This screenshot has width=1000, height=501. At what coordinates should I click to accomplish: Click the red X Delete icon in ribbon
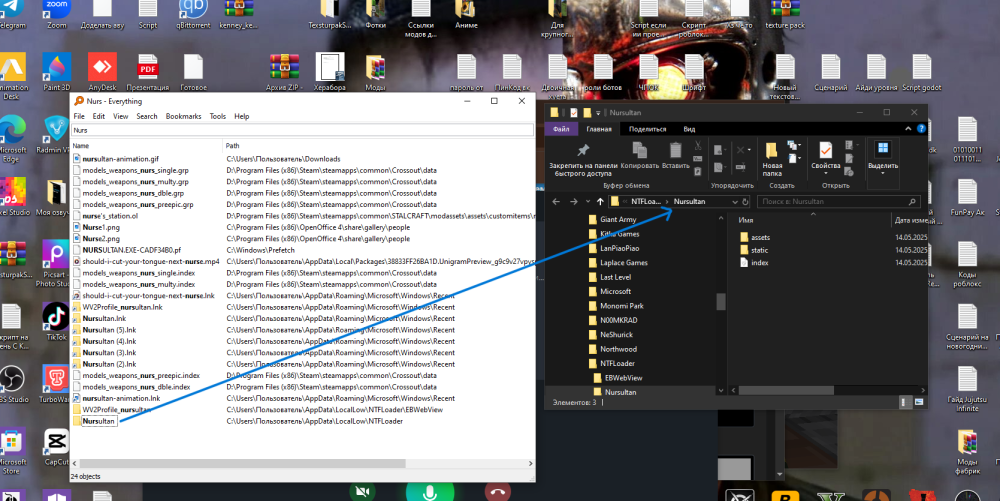[740, 150]
